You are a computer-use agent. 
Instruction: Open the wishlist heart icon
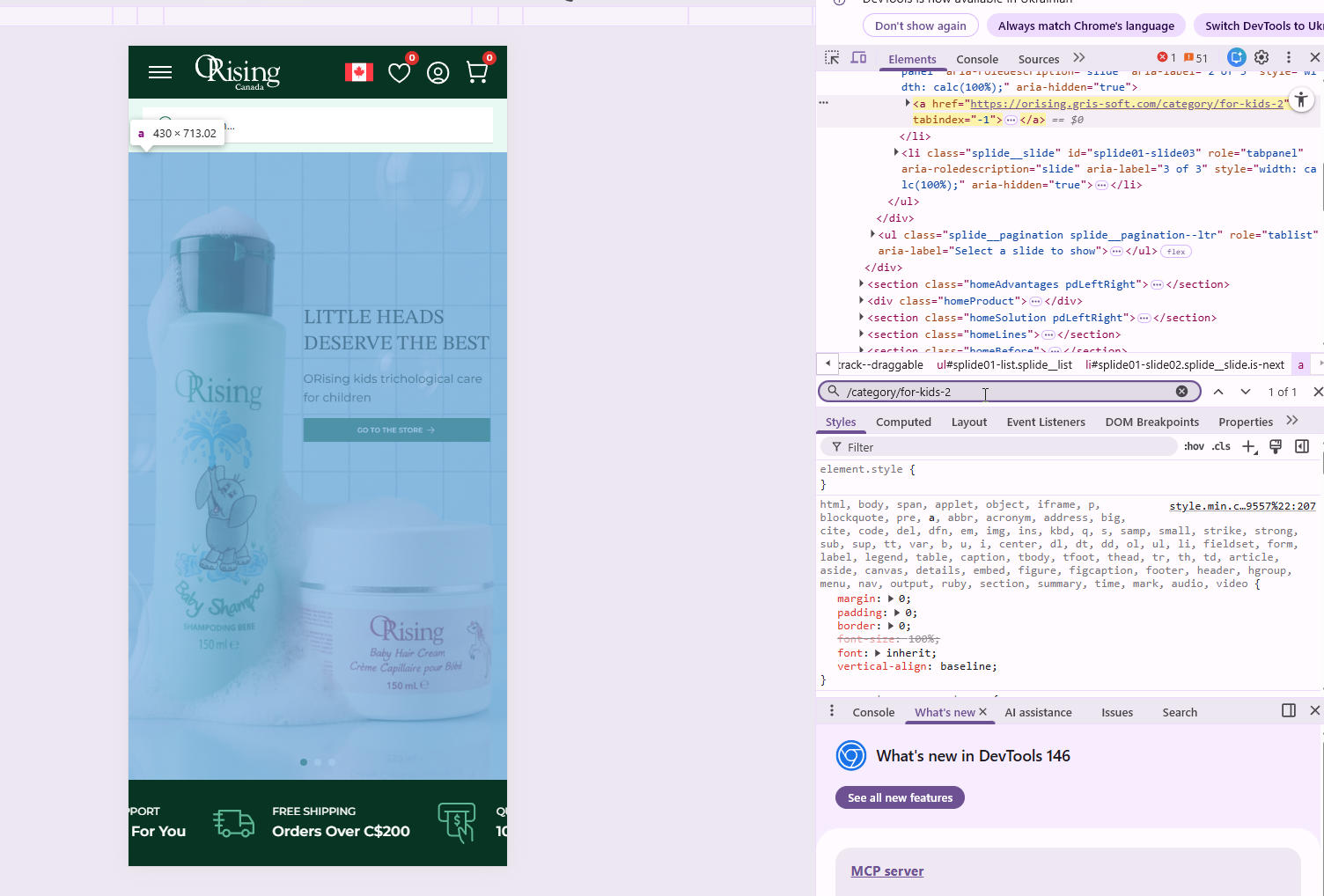tap(400, 72)
